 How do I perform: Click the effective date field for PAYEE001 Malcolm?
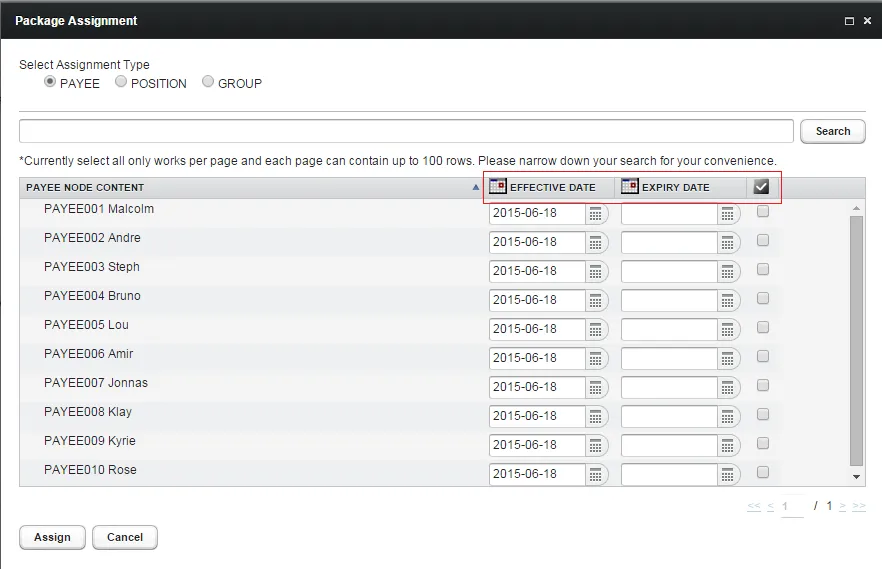pos(537,214)
